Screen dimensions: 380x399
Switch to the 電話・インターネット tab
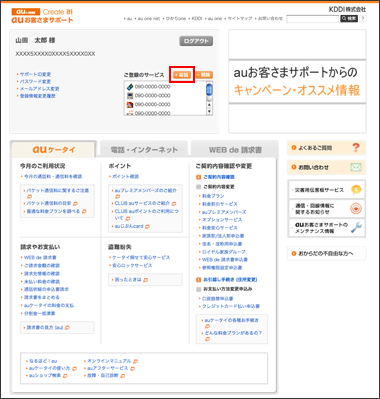tap(144, 150)
